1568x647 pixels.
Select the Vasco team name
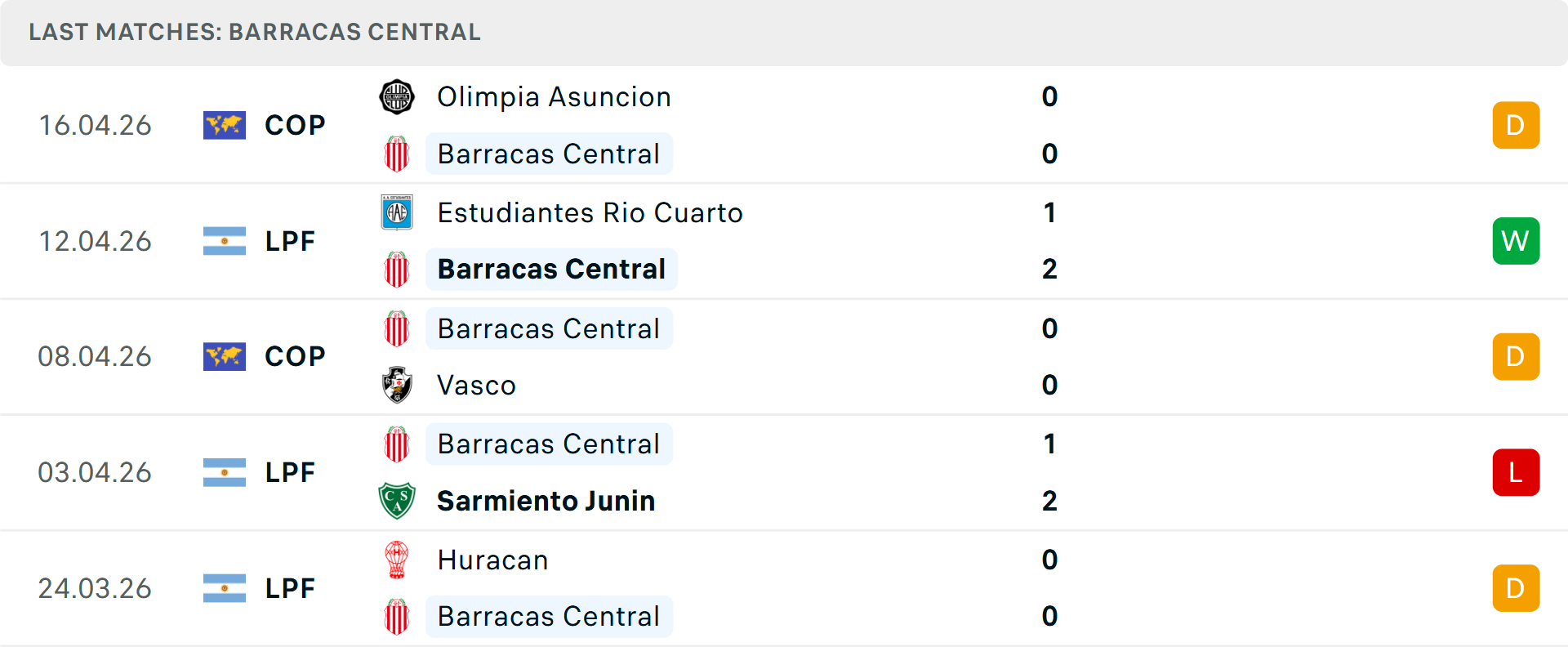pyautogui.click(x=476, y=385)
